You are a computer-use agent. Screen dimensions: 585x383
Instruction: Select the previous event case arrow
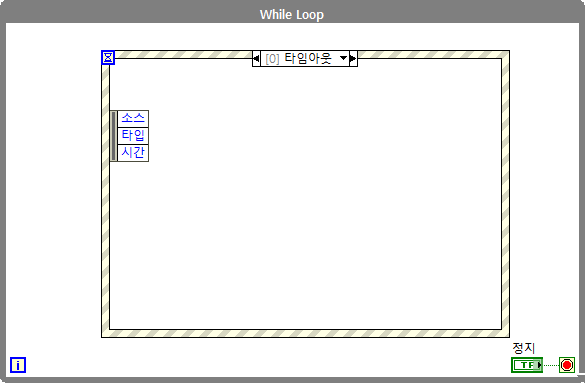click(x=256, y=59)
